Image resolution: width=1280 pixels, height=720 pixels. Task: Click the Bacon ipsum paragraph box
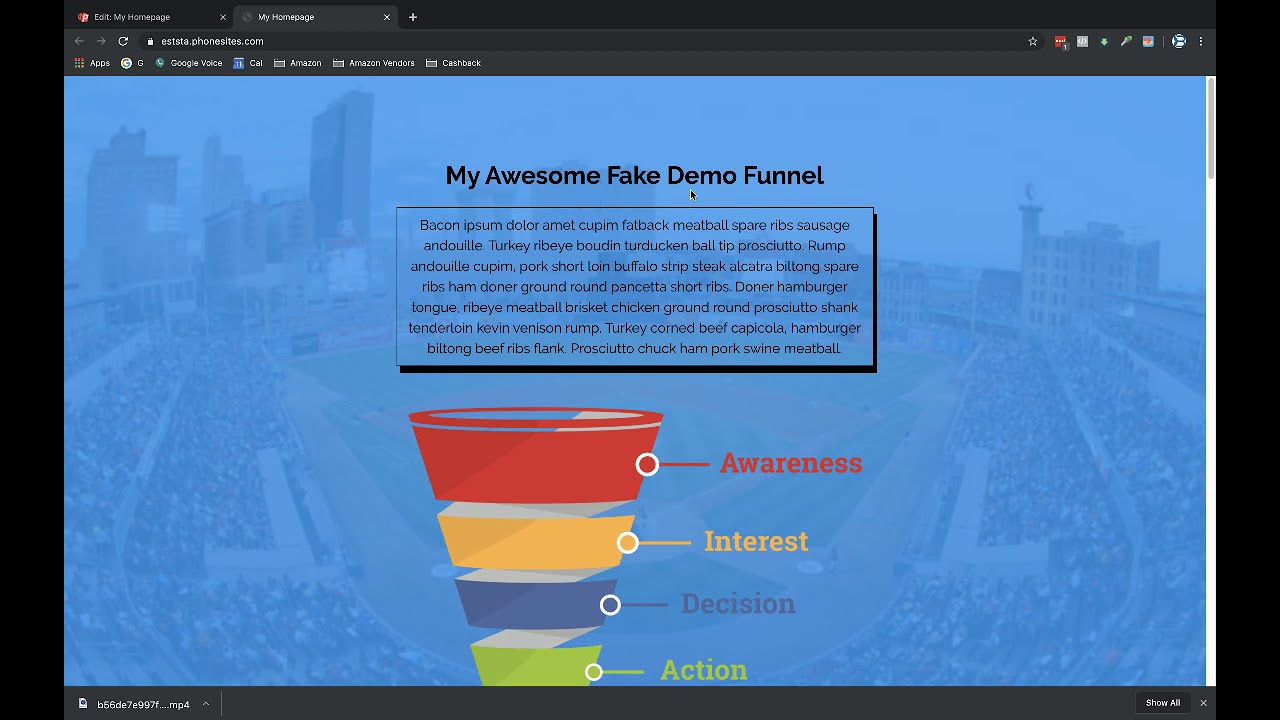tap(635, 287)
